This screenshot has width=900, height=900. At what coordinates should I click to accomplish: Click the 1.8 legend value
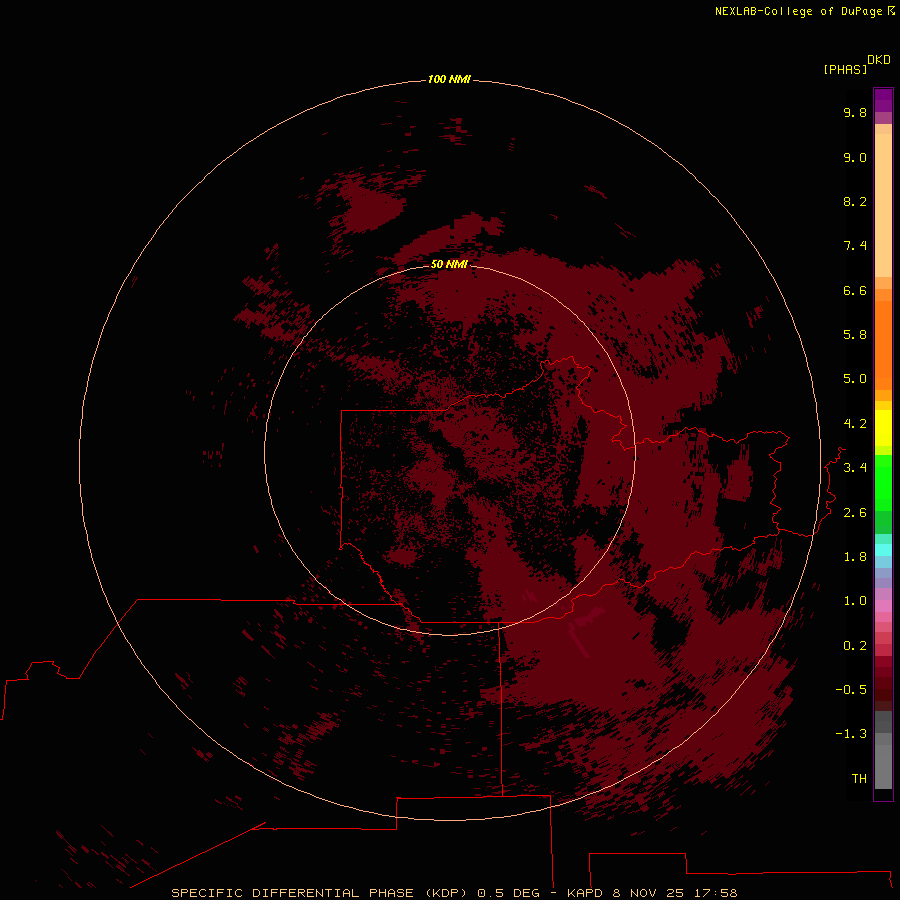click(855, 557)
